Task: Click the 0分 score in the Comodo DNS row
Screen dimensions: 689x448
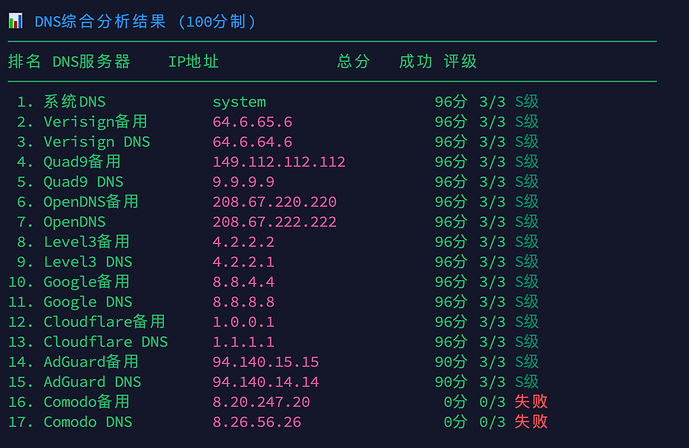Action: click(x=455, y=423)
